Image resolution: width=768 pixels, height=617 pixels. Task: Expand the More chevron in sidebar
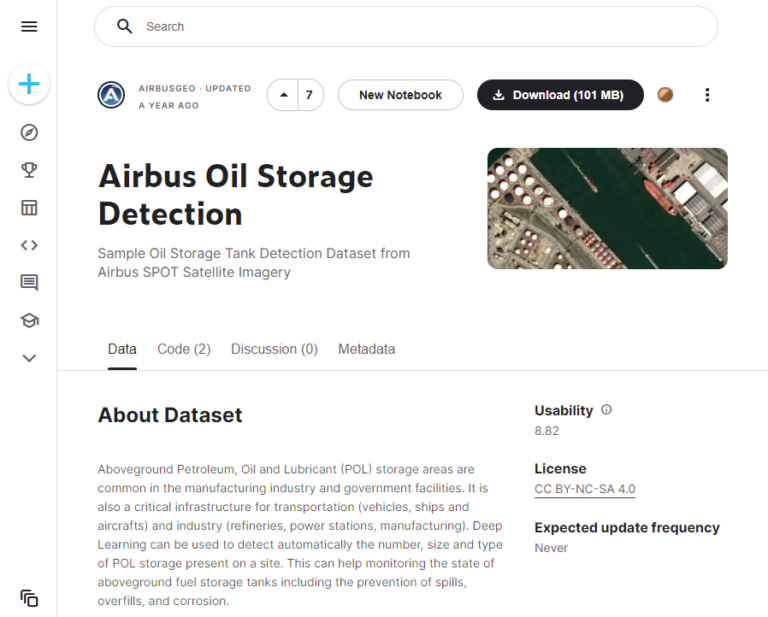[x=29, y=358]
